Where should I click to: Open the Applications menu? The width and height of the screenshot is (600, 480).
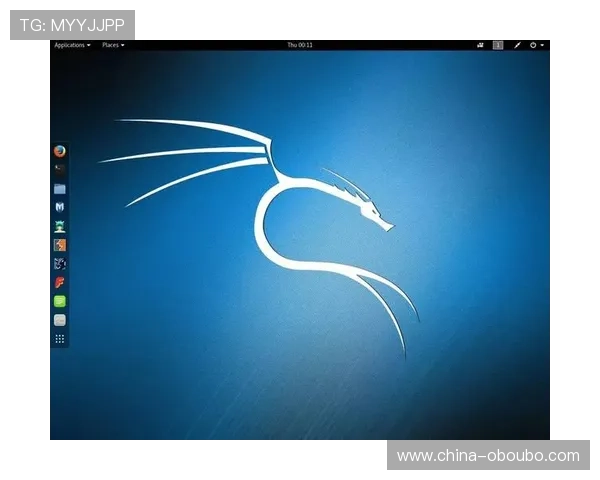tap(69, 45)
